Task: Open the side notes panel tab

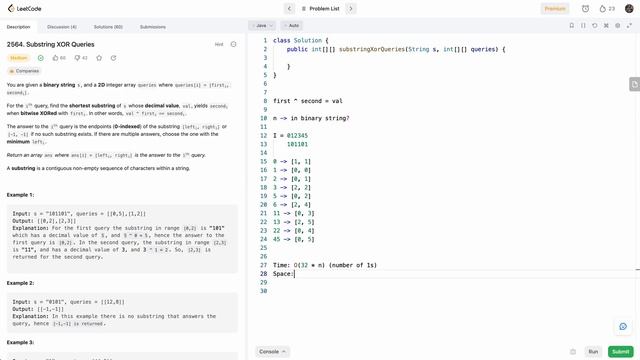Action: tap(635, 84)
